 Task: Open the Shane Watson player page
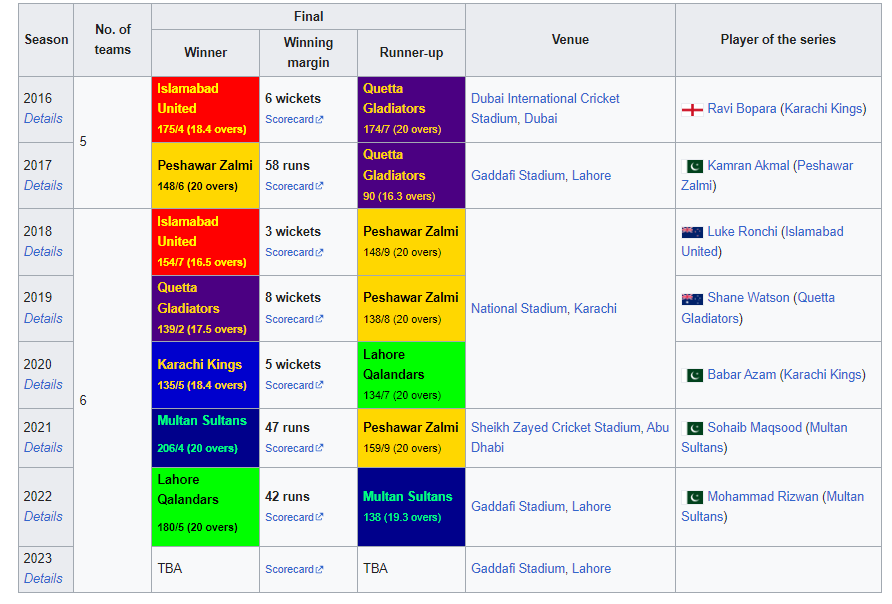750,298
